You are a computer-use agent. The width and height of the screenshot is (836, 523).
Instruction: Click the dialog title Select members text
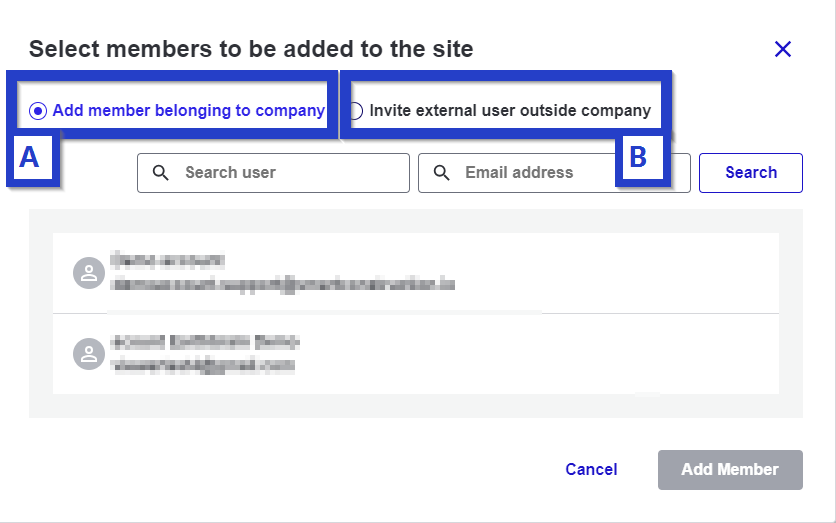pyautogui.click(x=251, y=49)
